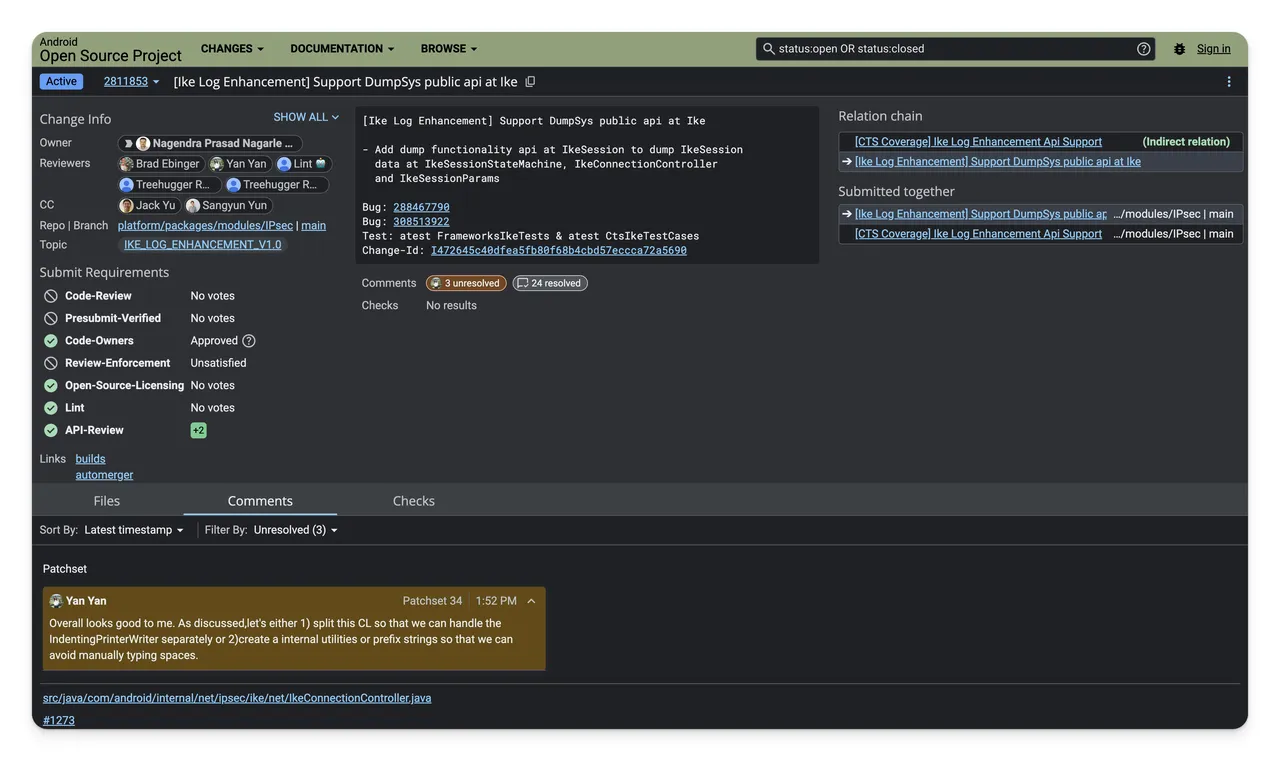Click the search query input field
The width and height of the screenshot is (1280, 761).
click(955, 49)
